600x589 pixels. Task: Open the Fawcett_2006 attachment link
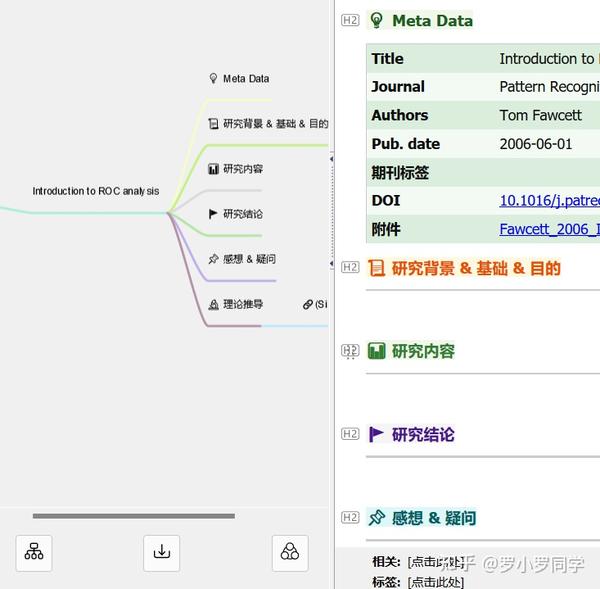[549, 229]
